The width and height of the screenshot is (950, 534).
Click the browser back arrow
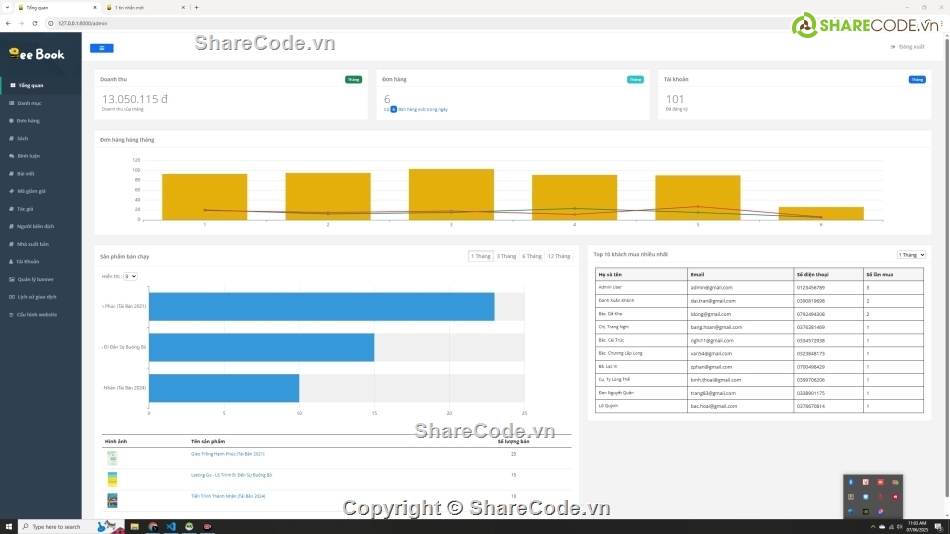[x=8, y=23]
